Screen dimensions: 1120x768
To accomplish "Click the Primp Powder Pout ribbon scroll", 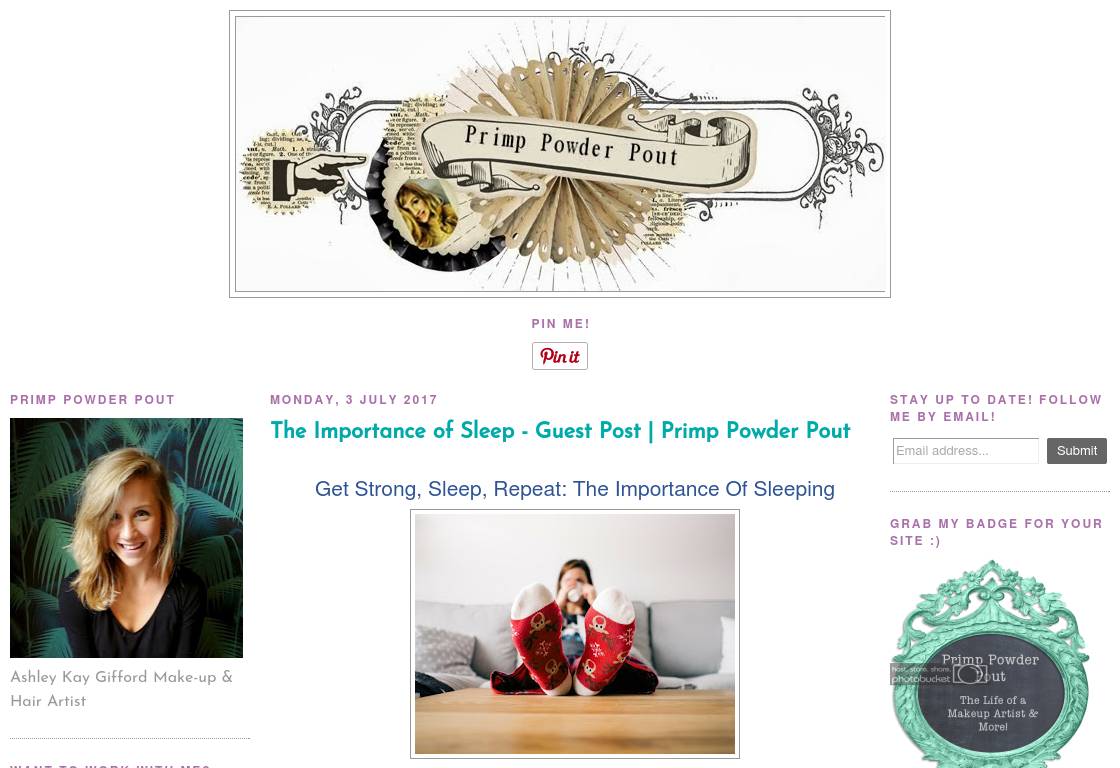I will (x=587, y=149).
